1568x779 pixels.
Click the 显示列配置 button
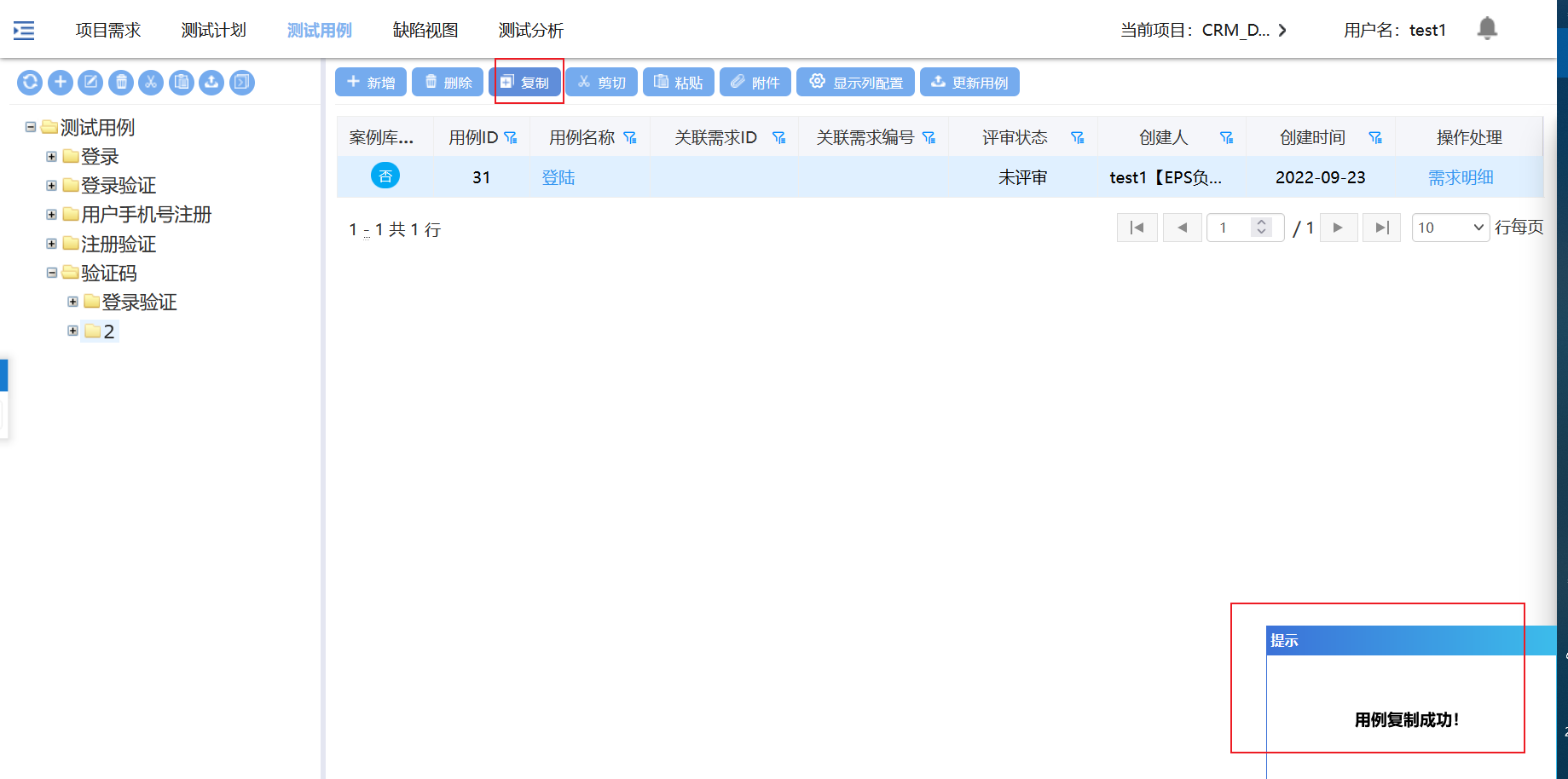point(855,83)
